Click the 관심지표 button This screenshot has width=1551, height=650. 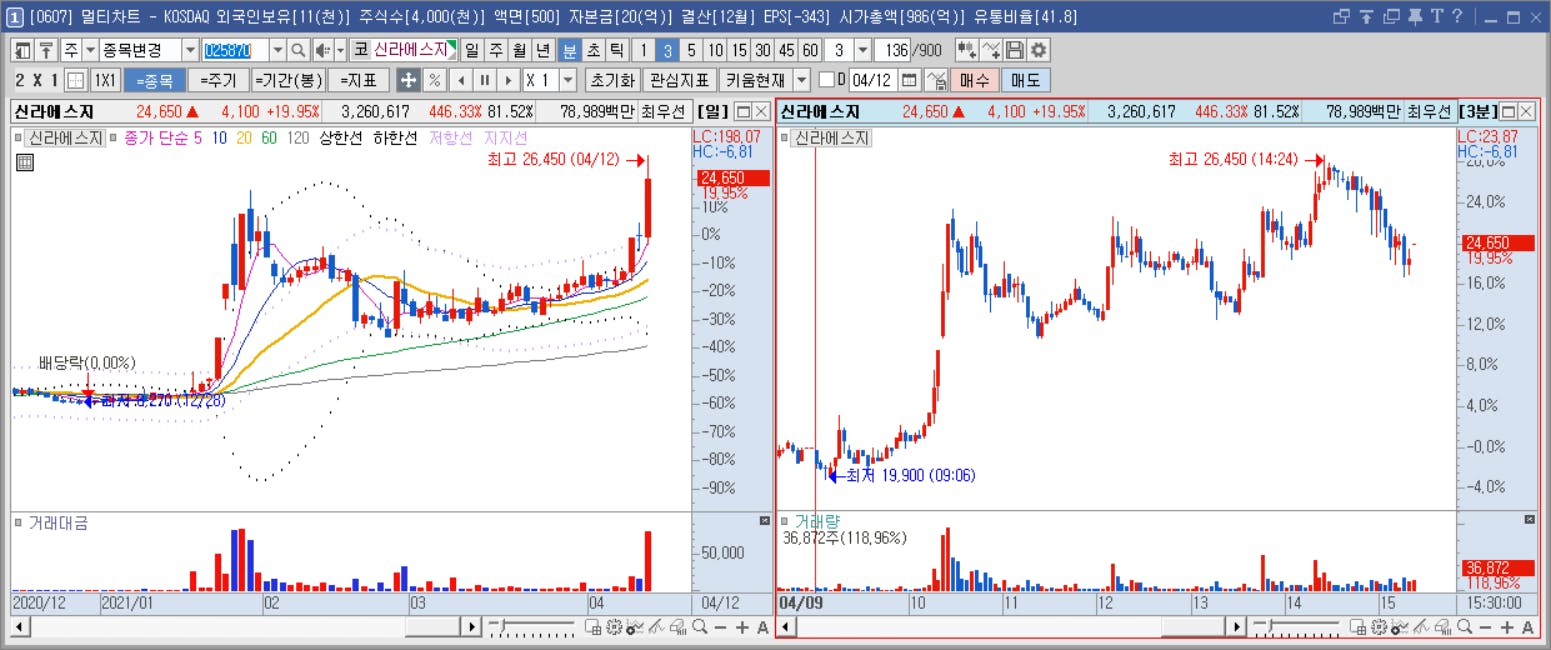pos(679,80)
